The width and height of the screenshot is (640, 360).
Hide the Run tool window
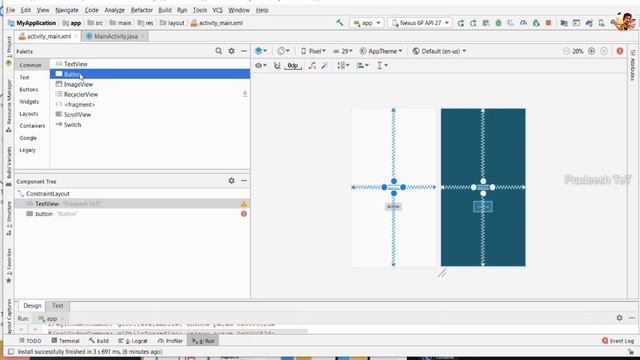coord(632,318)
